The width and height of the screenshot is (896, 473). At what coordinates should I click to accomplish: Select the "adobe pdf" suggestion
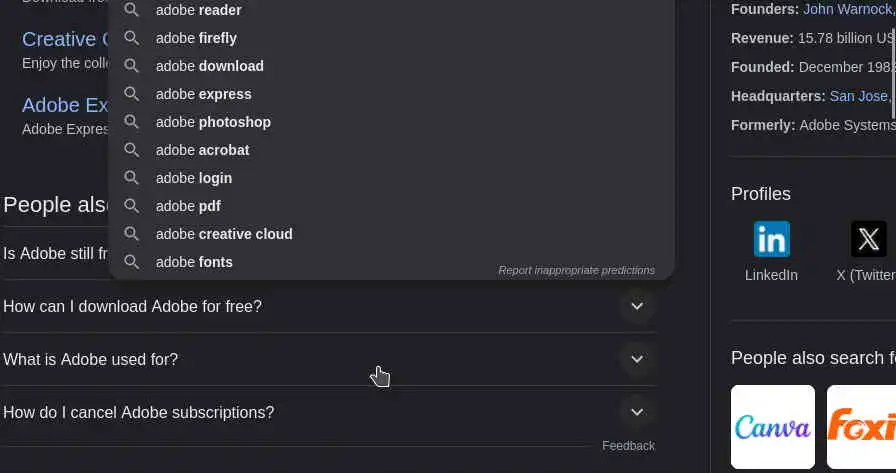pyautogui.click(x=188, y=206)
